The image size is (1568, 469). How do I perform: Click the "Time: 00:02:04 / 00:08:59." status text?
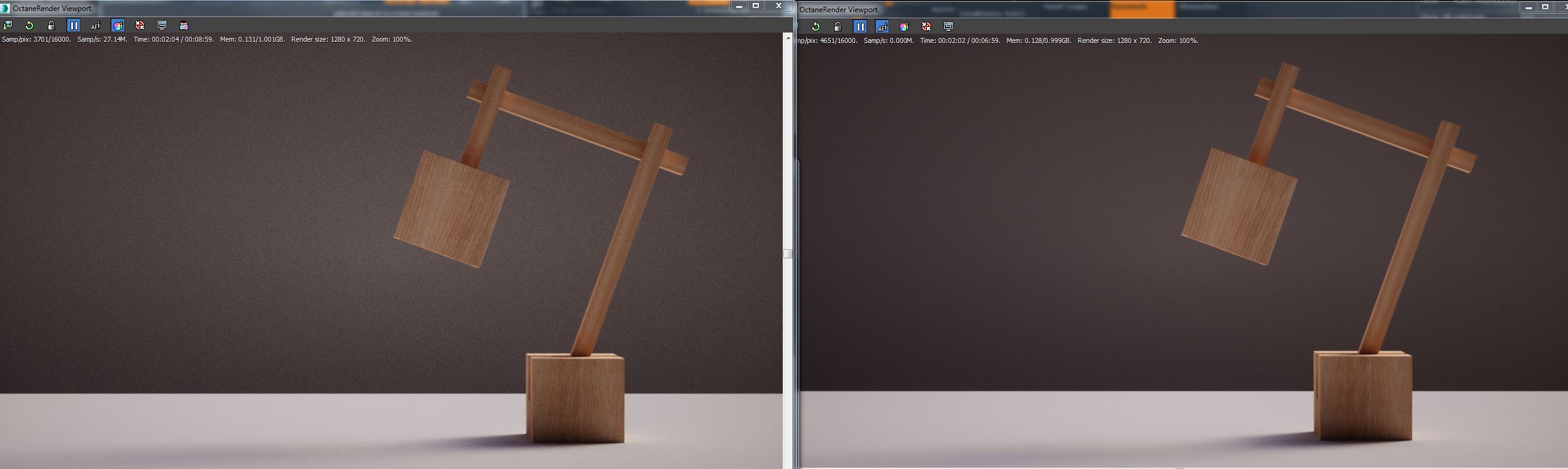[174, 39]
